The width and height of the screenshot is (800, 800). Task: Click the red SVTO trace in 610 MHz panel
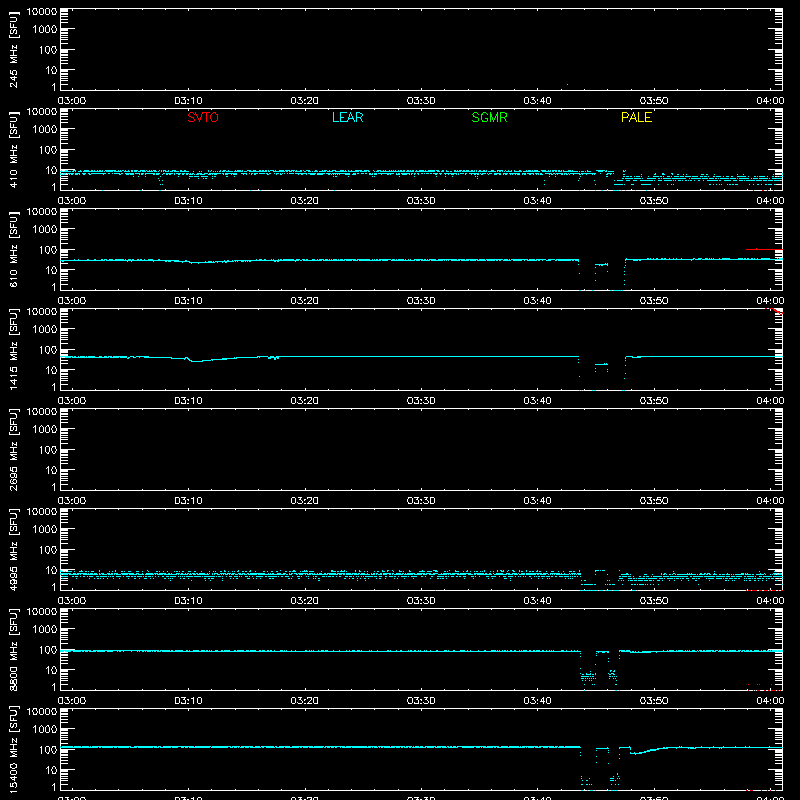click(x=764, y=249)
